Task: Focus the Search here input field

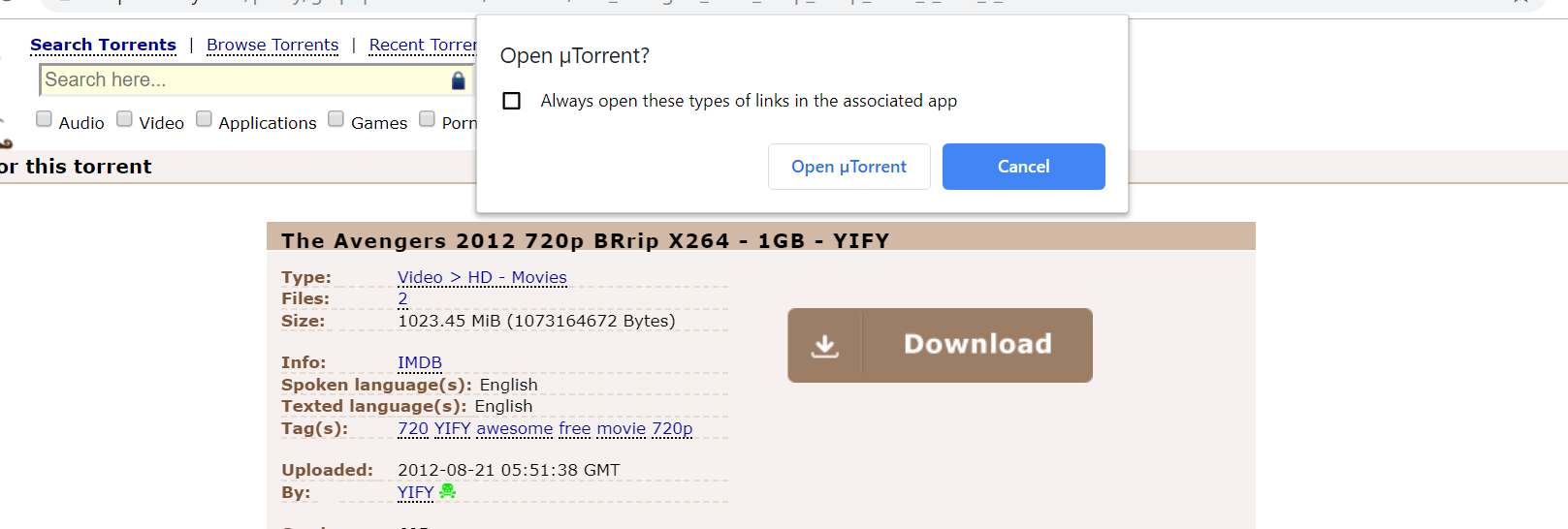Action: click(x=255, y=80)
